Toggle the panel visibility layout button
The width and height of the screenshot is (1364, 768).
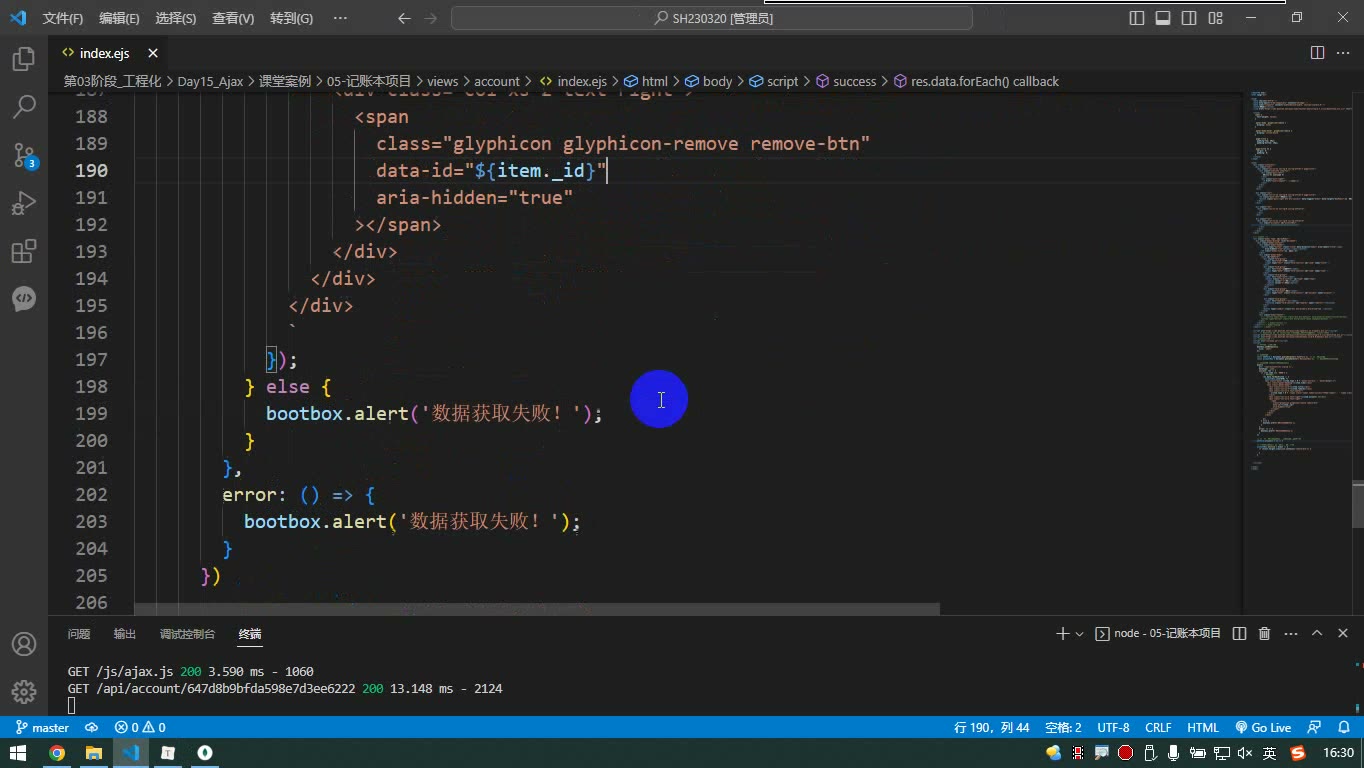1163,18
